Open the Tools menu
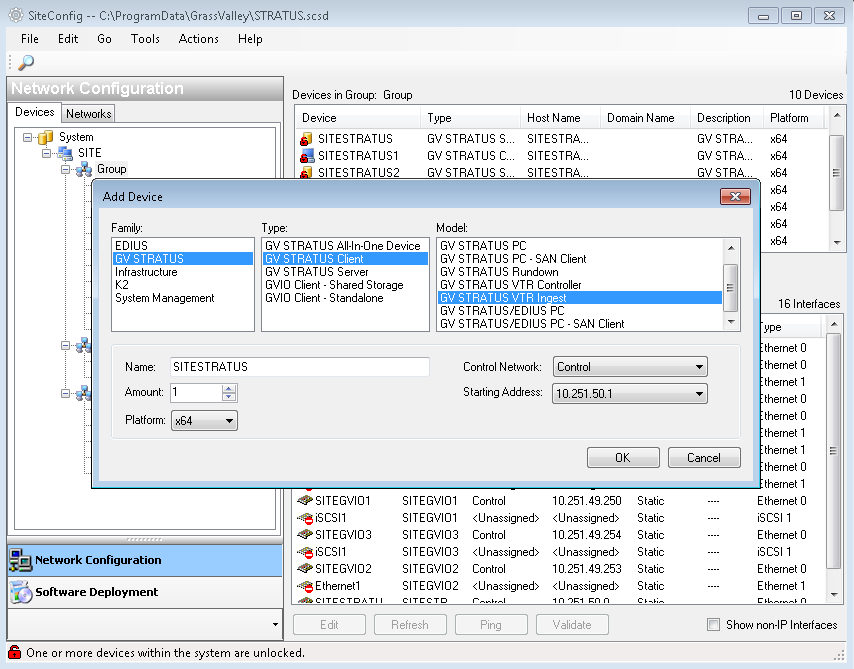This screenshot has height=669, width=854. point(145,39)
